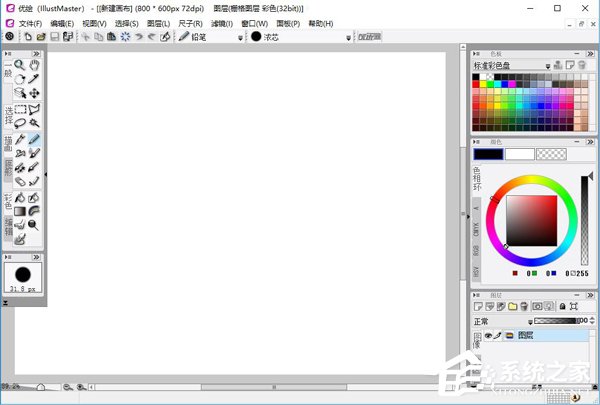Select the white background color box
Viewport: 600px width, 405px height.
pos(520,154)
